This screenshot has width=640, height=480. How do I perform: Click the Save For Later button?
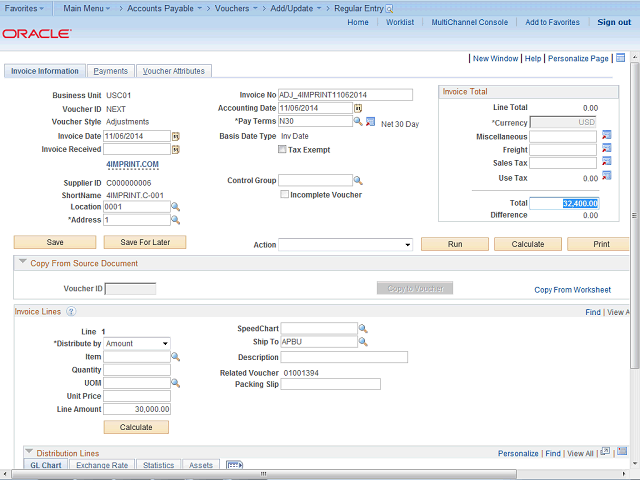click(145, 242)
